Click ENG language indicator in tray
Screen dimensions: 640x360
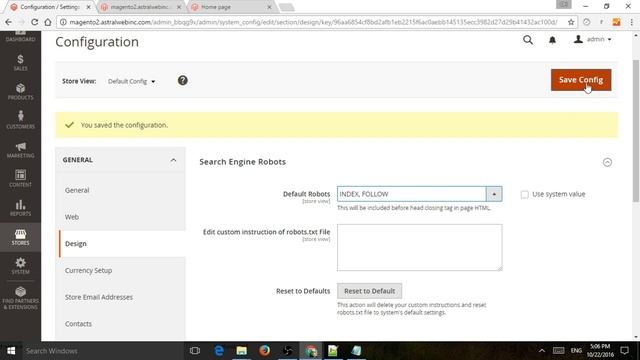point(576,351)
